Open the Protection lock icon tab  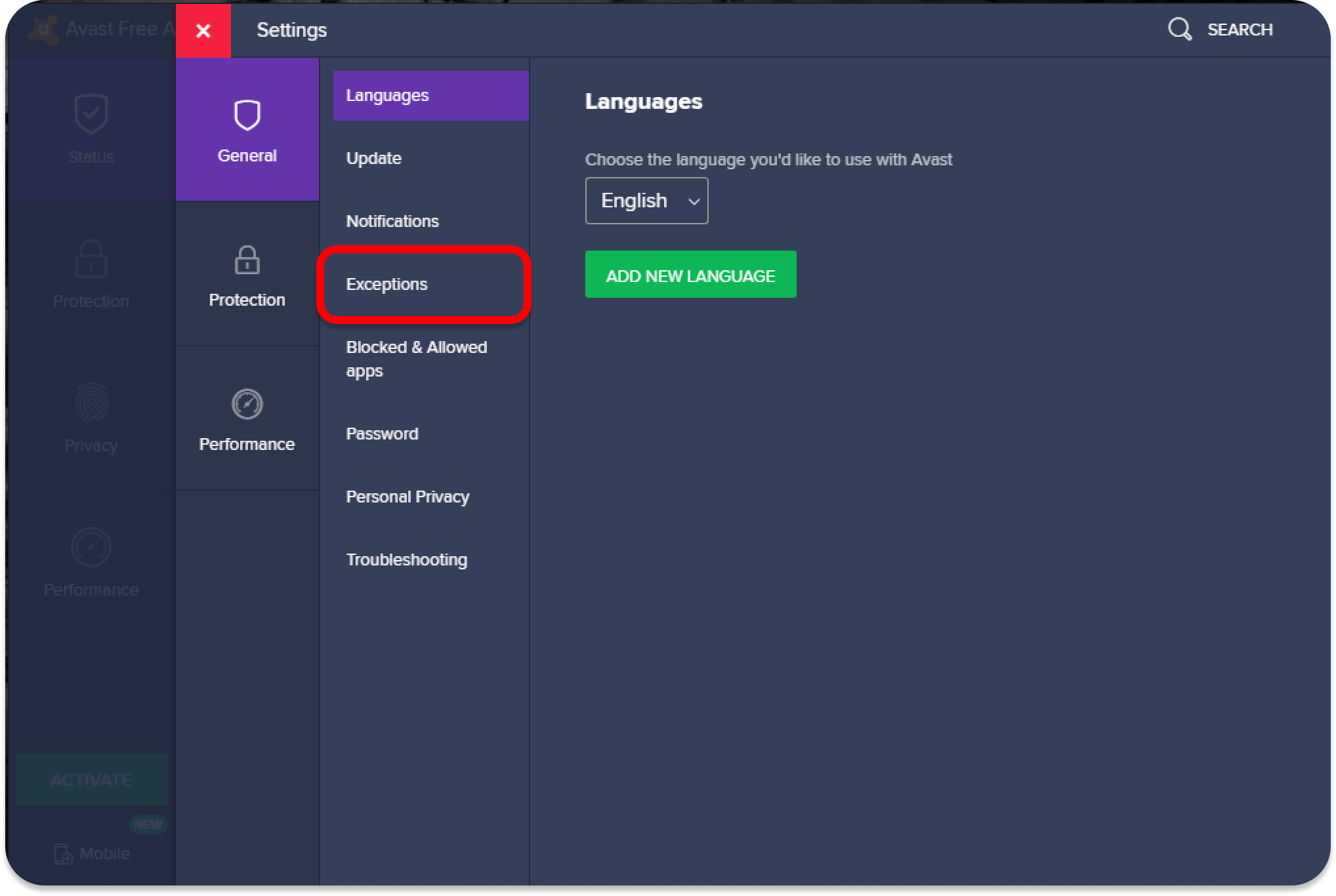pyautogui.click(x=247, y=260)
